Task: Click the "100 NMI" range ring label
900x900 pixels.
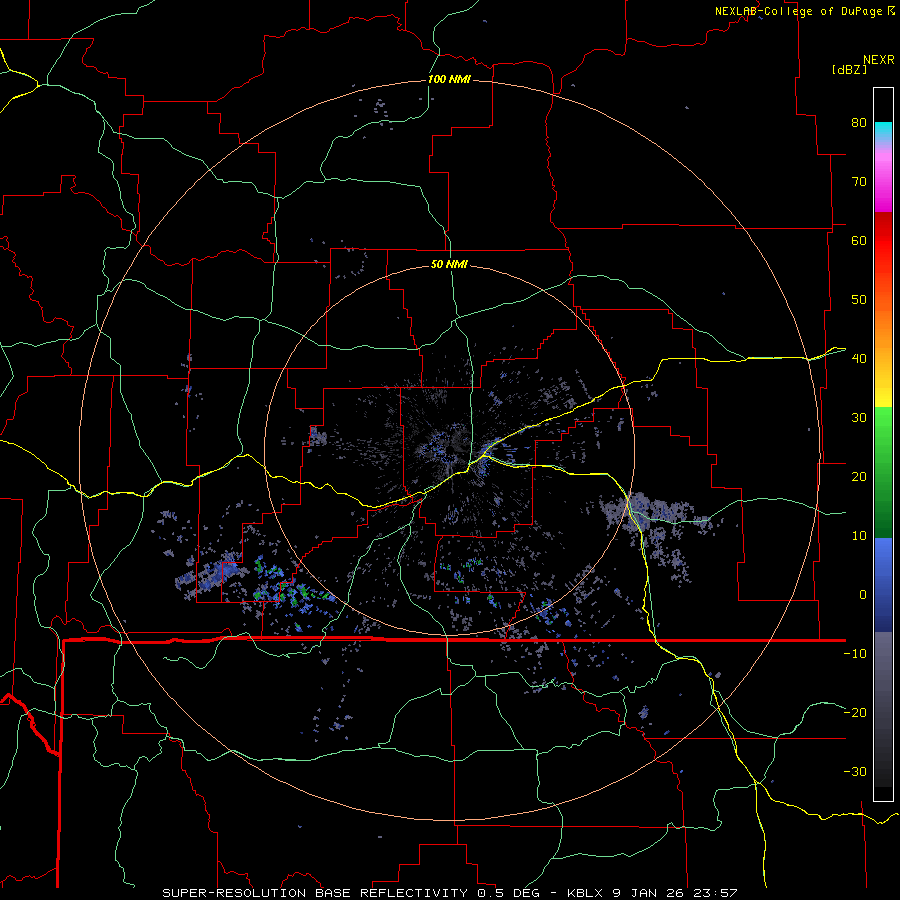Action: coord(449,79)
